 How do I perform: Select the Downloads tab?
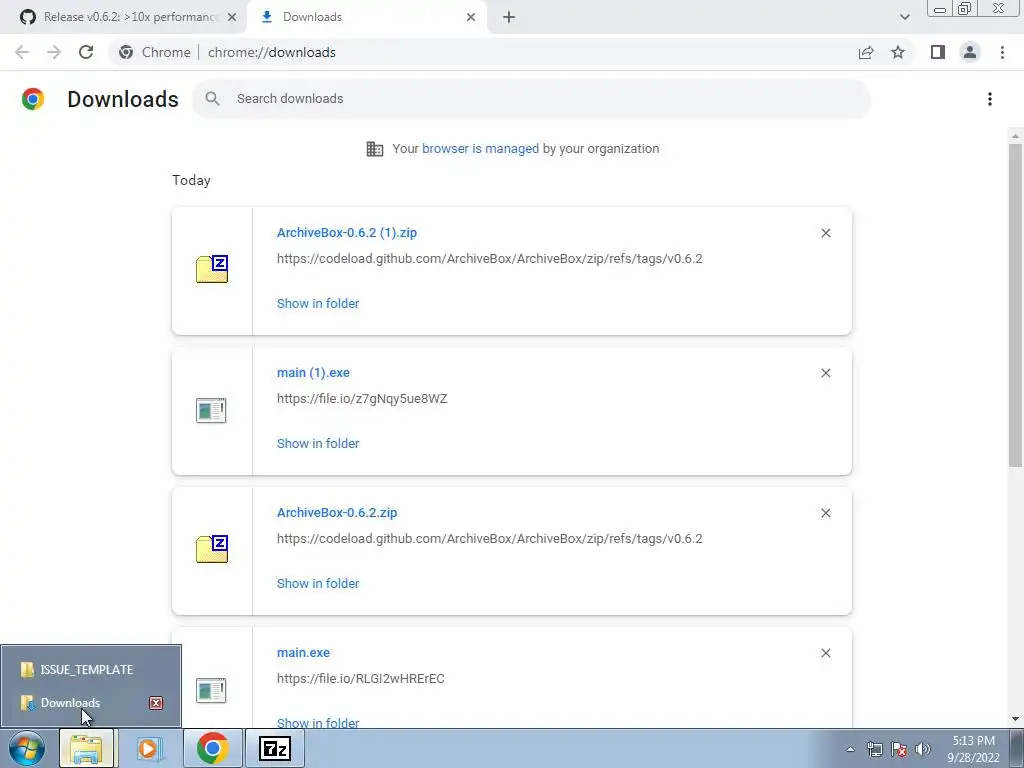[x=366, y=17]
